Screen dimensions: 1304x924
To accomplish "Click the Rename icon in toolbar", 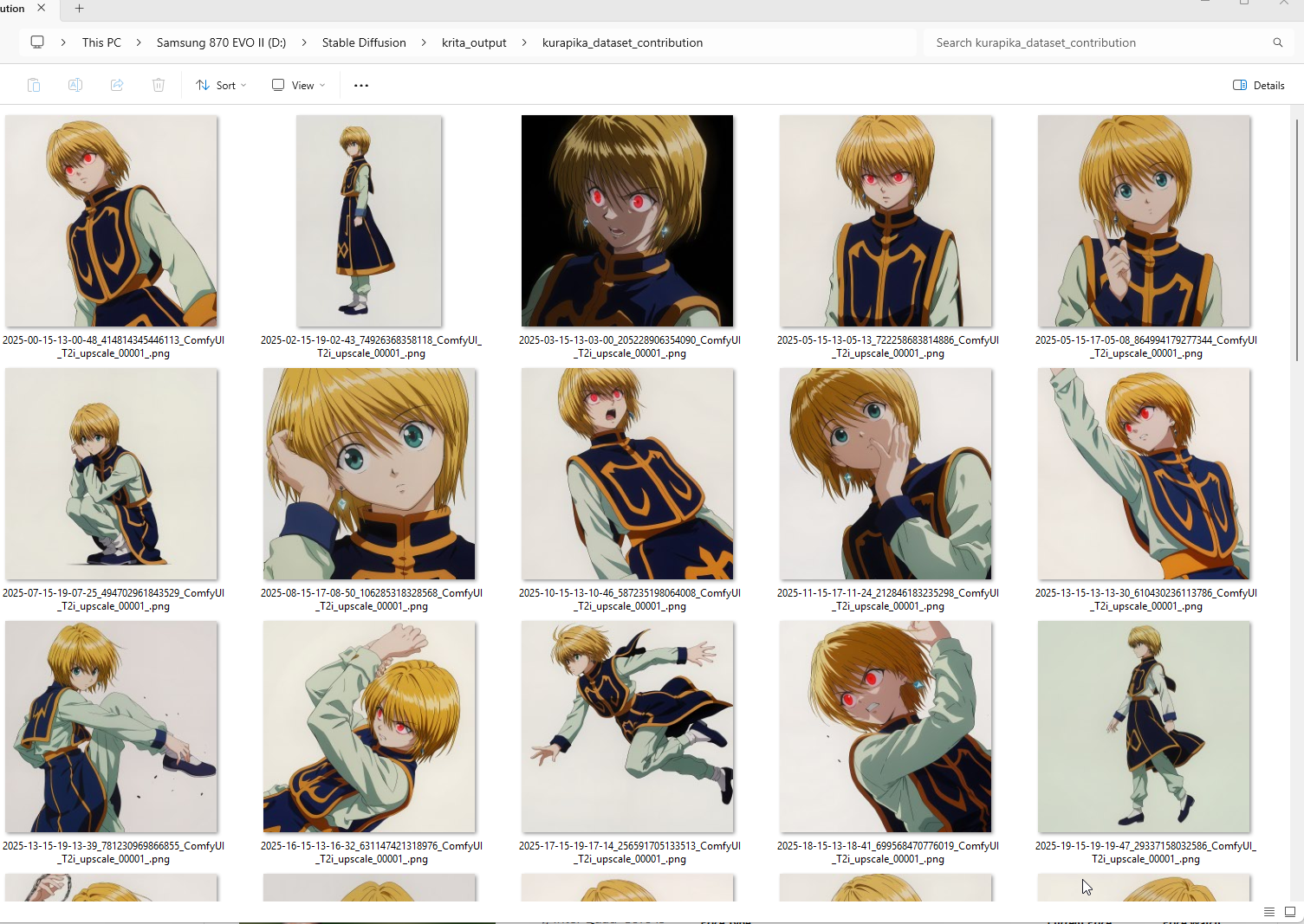I will [75, 85].
